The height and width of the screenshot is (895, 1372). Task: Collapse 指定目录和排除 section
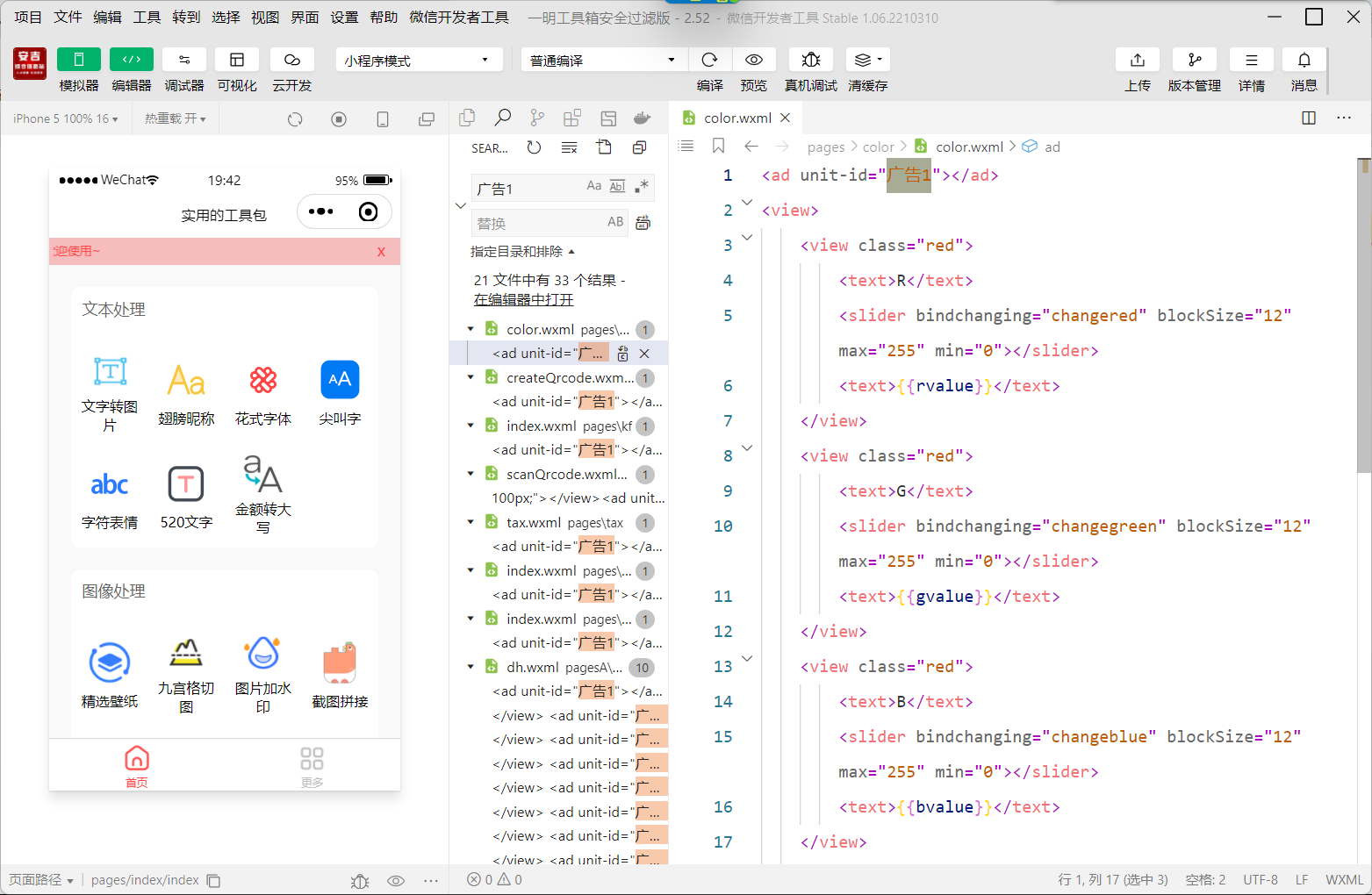[522, 252]
